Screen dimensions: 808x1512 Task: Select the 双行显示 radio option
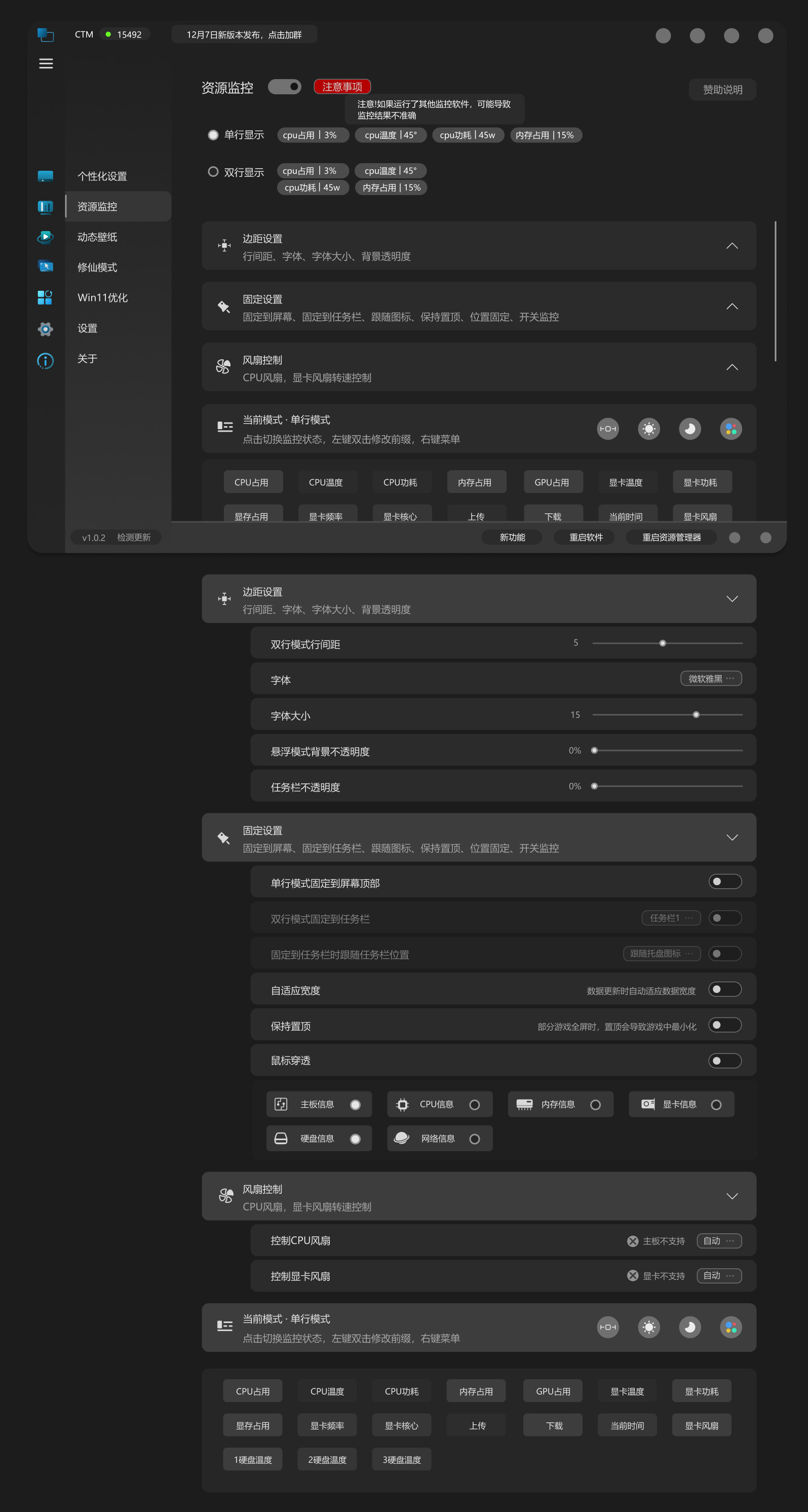(x=213, y=172)
